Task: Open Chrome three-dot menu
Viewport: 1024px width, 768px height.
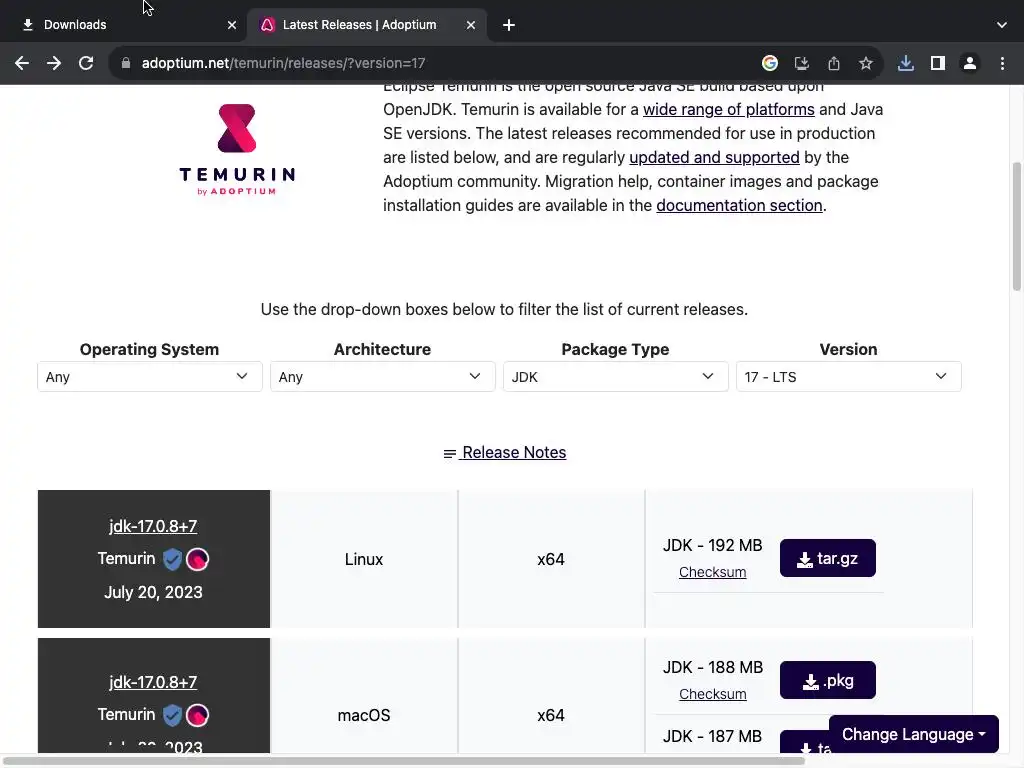Action: (x=1002, y=63)
